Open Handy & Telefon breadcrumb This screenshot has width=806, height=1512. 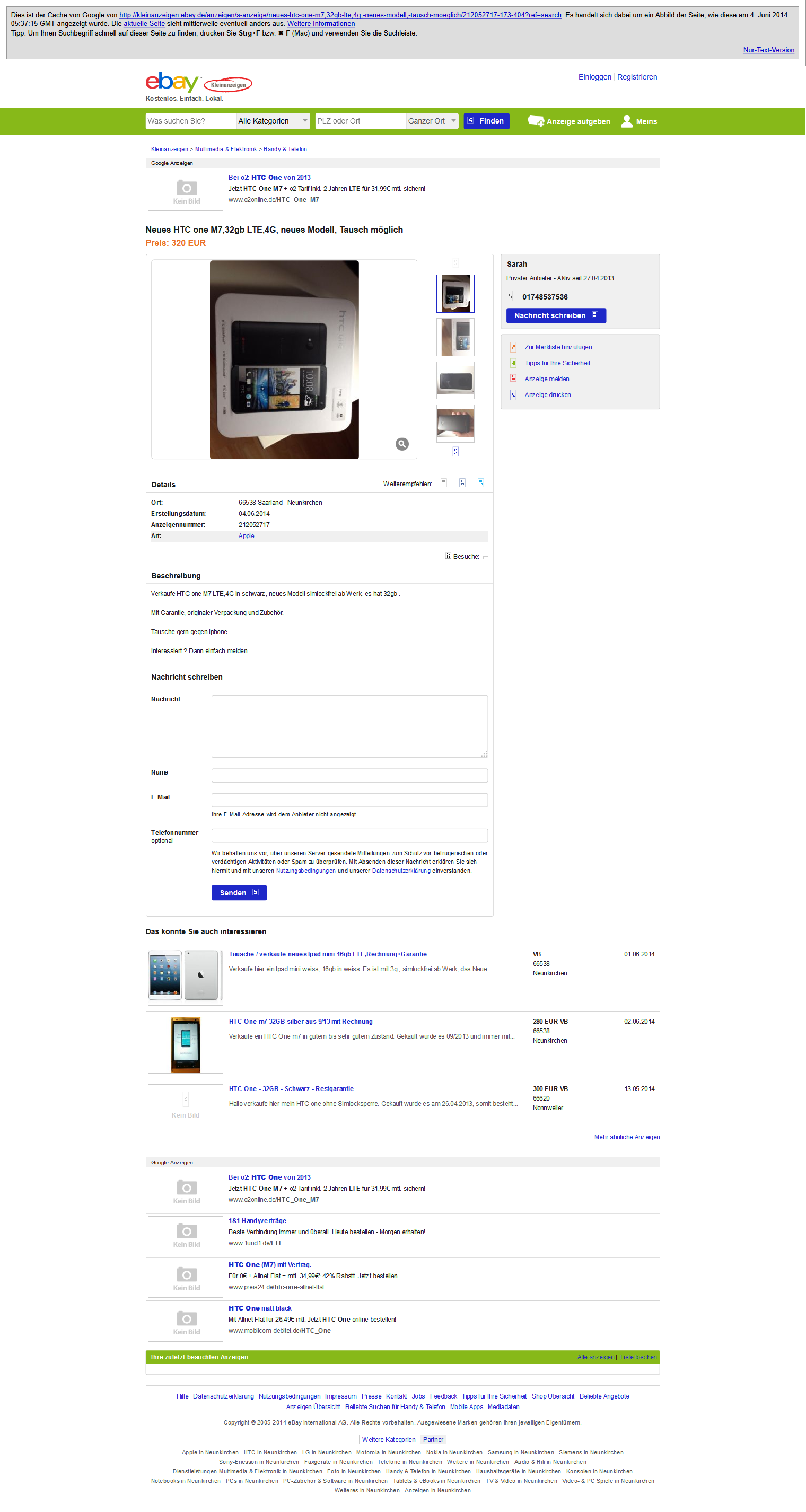click(285, 149)
